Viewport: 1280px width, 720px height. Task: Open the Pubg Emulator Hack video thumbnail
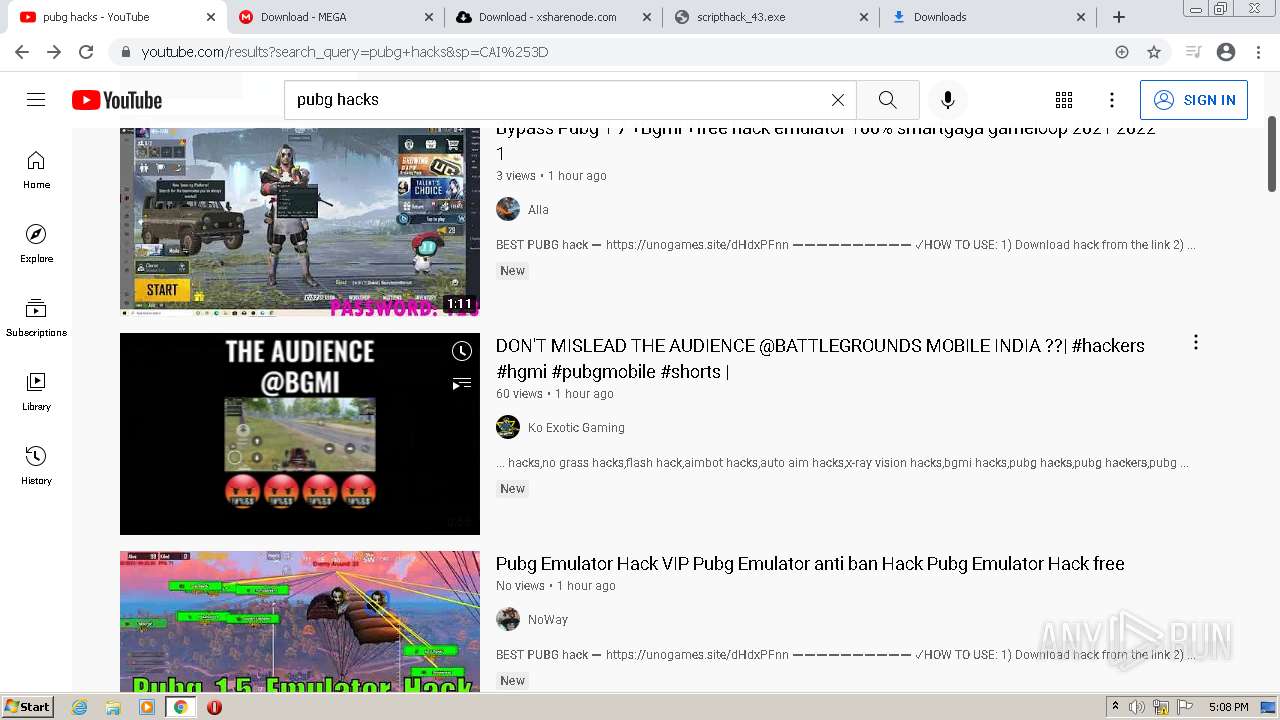point(300,622)
